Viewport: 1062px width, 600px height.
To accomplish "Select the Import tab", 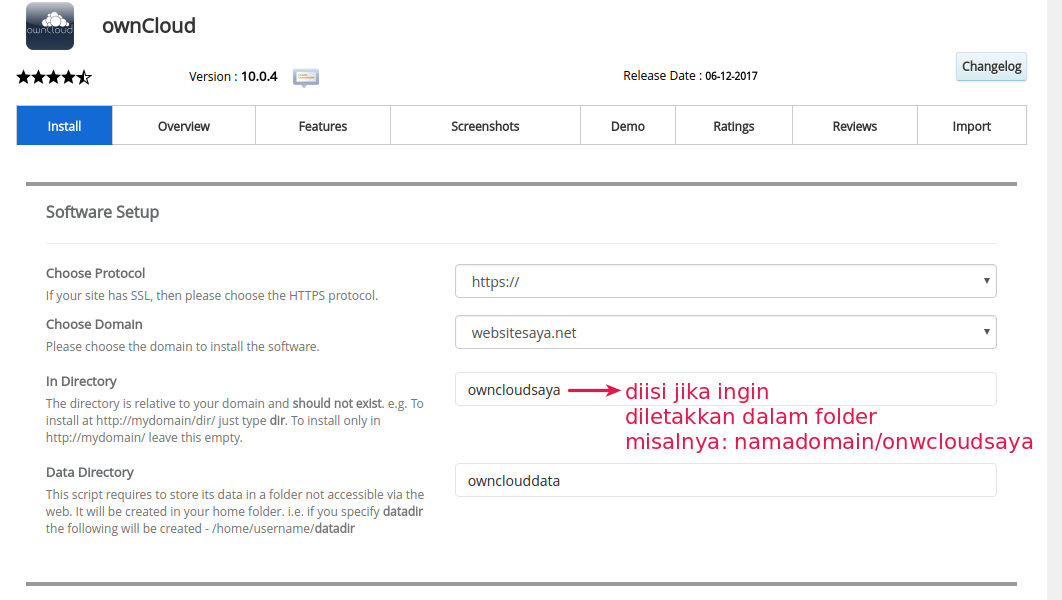I will pos(971,126).
